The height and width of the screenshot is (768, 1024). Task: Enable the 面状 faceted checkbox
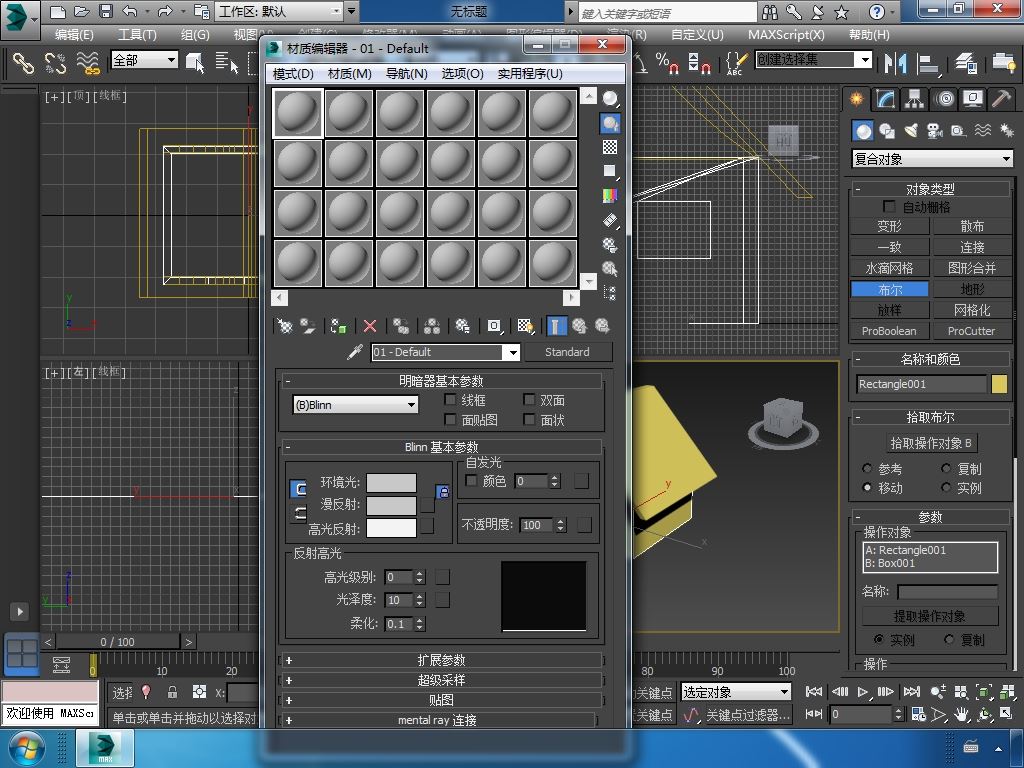529,419
